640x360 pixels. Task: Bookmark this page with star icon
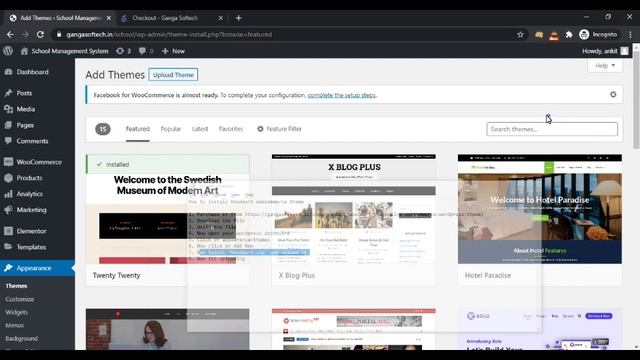(x=520, y=35)
